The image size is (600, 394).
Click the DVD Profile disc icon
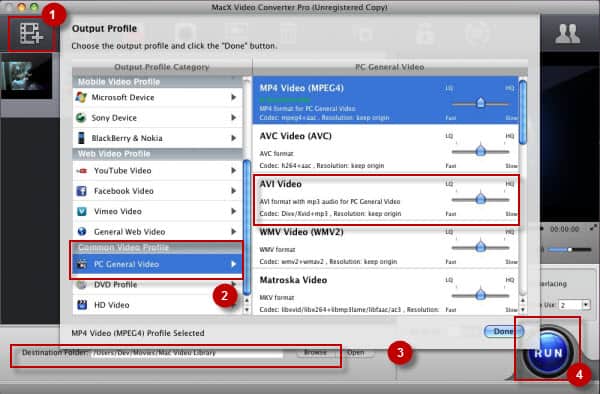(x=81, y=285)
